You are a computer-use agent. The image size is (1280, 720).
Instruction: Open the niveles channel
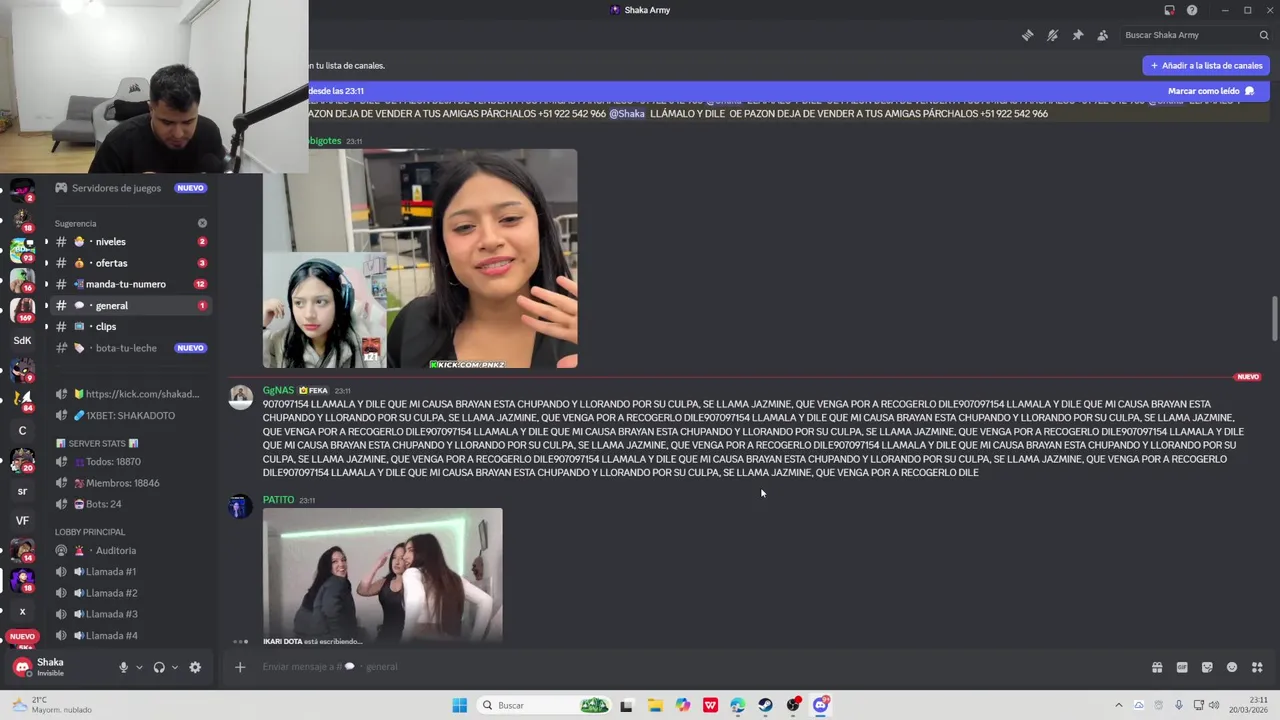[129, 242]
